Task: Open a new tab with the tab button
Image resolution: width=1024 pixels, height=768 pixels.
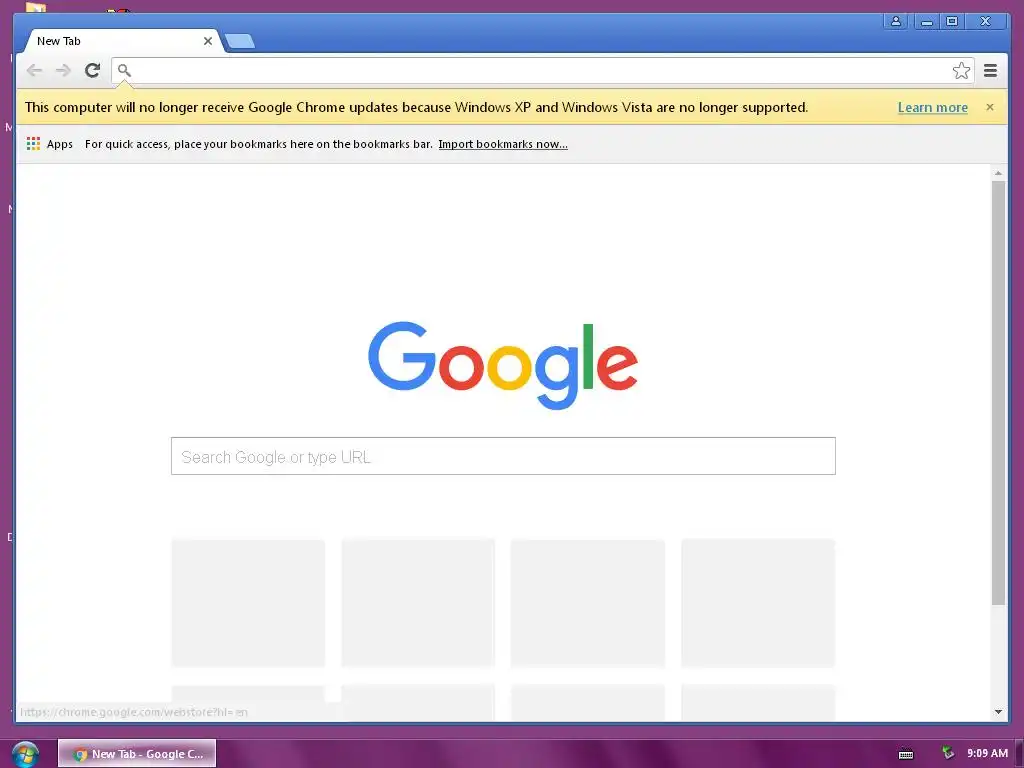Action: [240, 41]
